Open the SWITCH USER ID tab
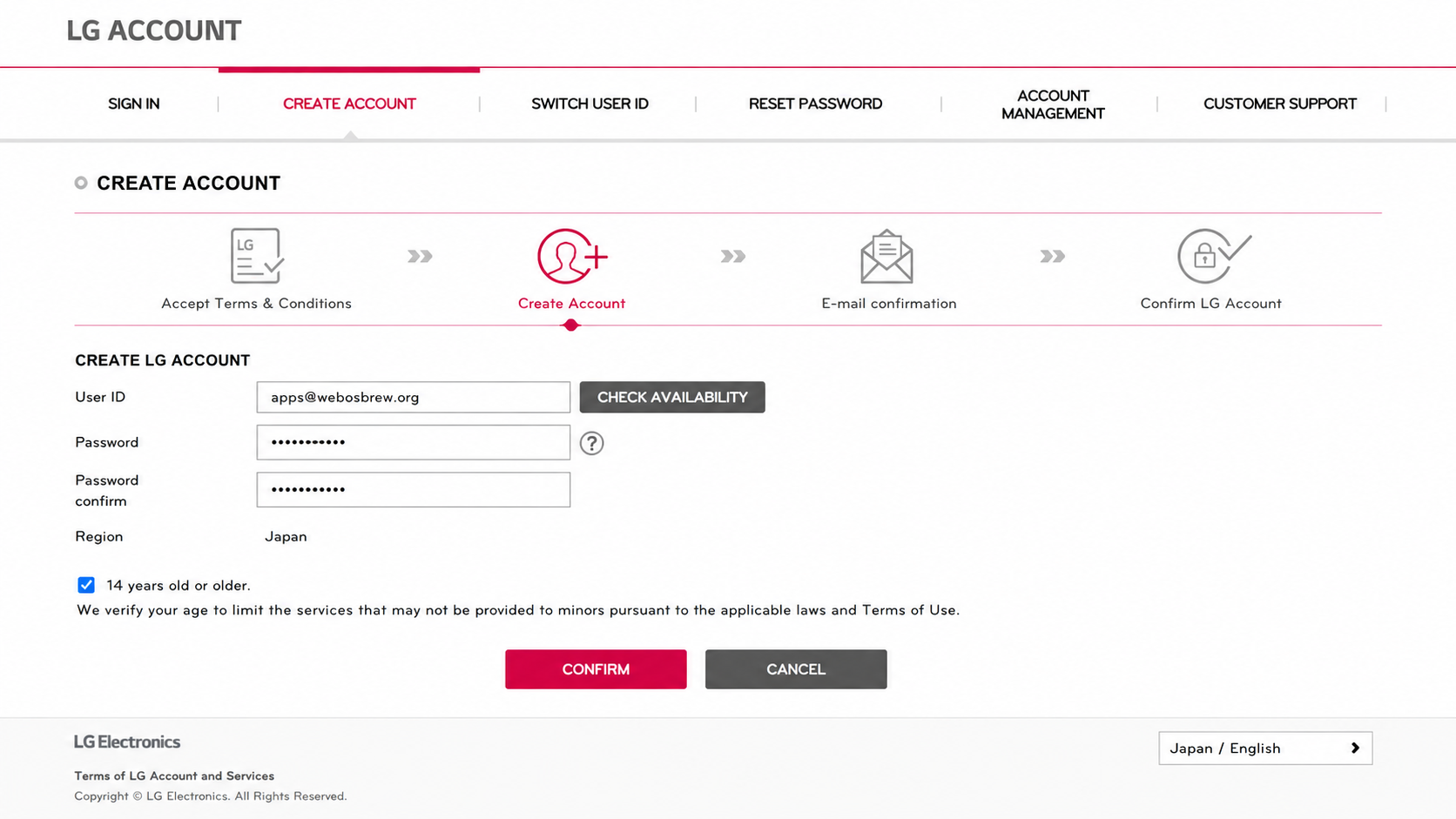The width and height of the screenshot is (1456, 819). (590, 104)
